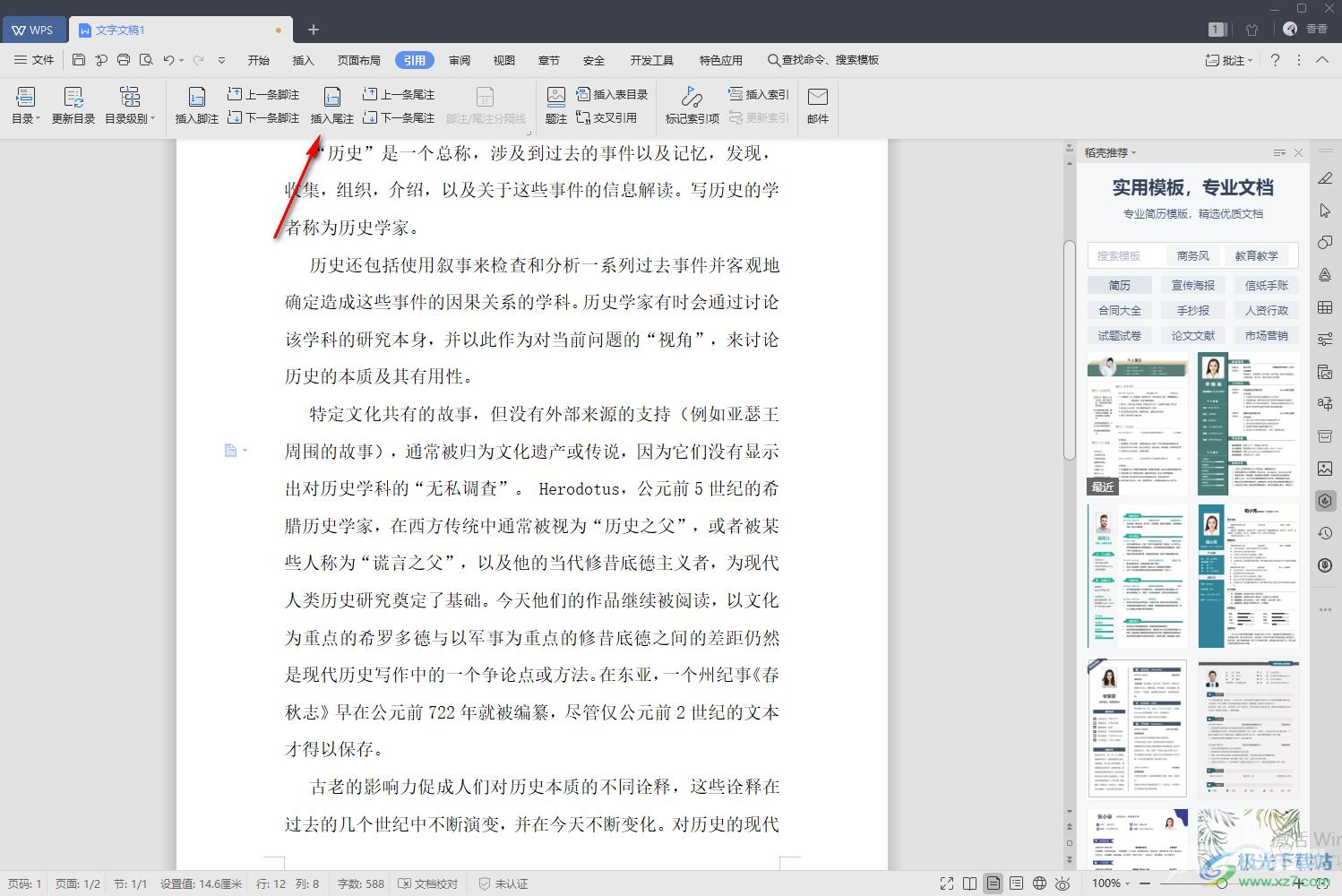
Task: Open the 开始 Home tab
Action: click(259, 60)
